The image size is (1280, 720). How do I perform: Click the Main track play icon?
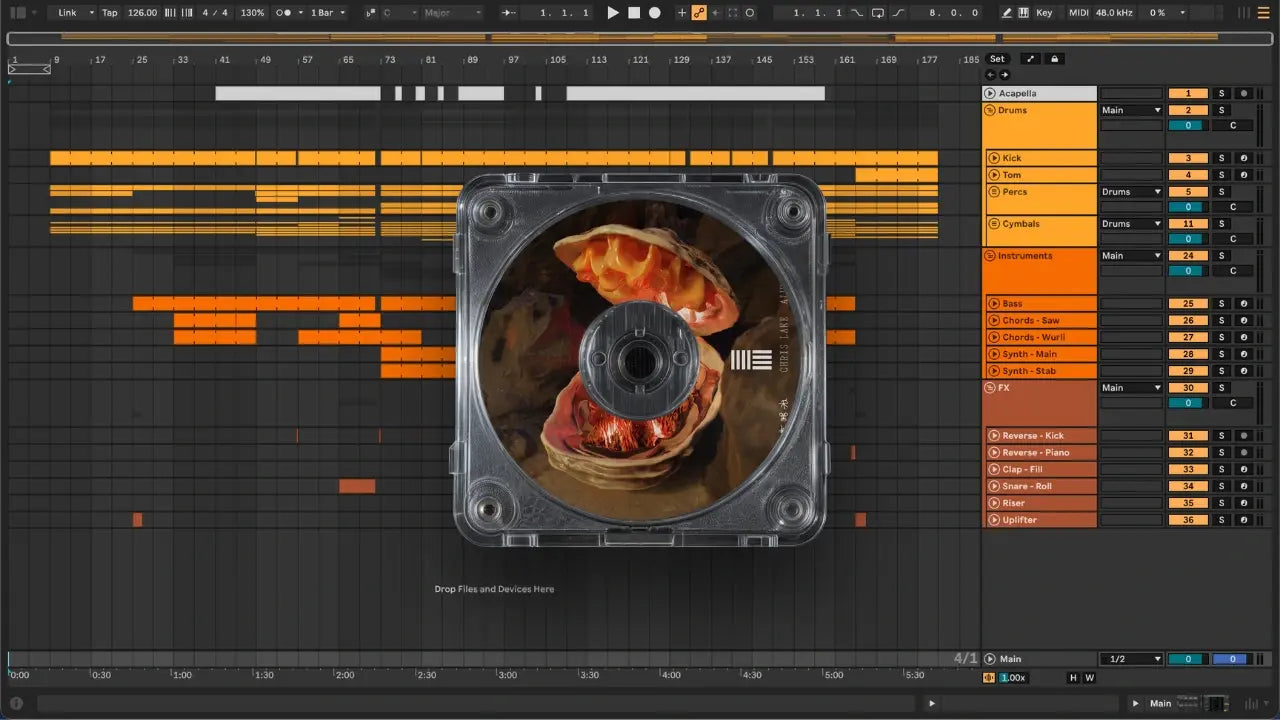point(990,659)
